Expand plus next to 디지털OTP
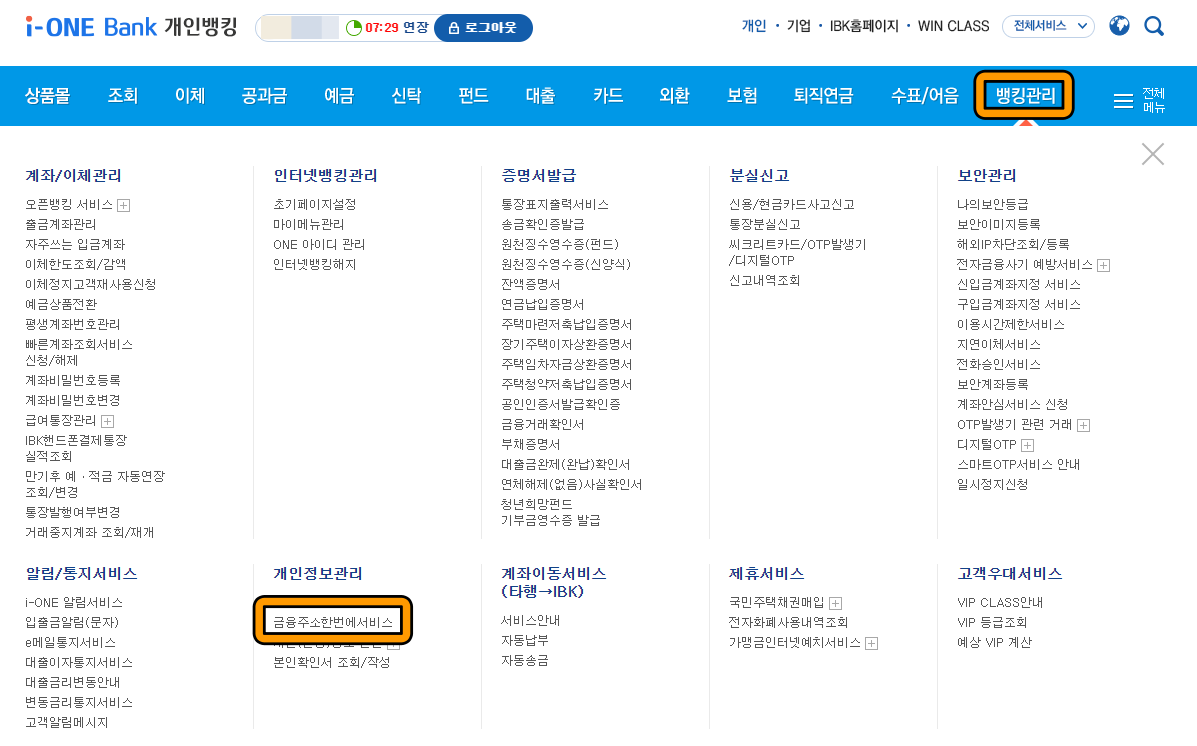1197x746 pixels. (1028, 445)
